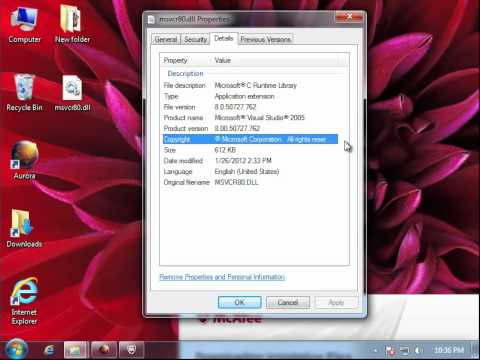Confirm with the OK button
Viewport: 480px width, 360px height.
click(x=239, y=302)
